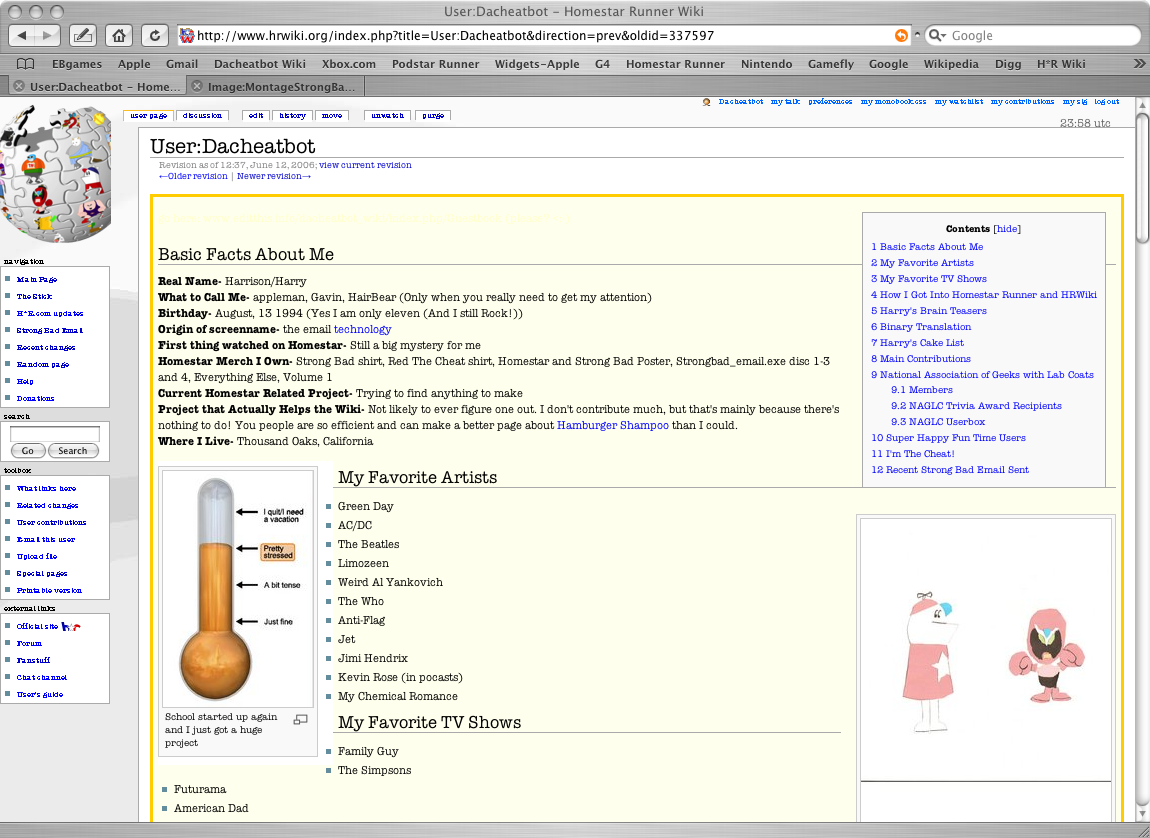Open the EBgames bookmark
The width and height of the screenshot is (1150, 838).
tap(76, 64)
